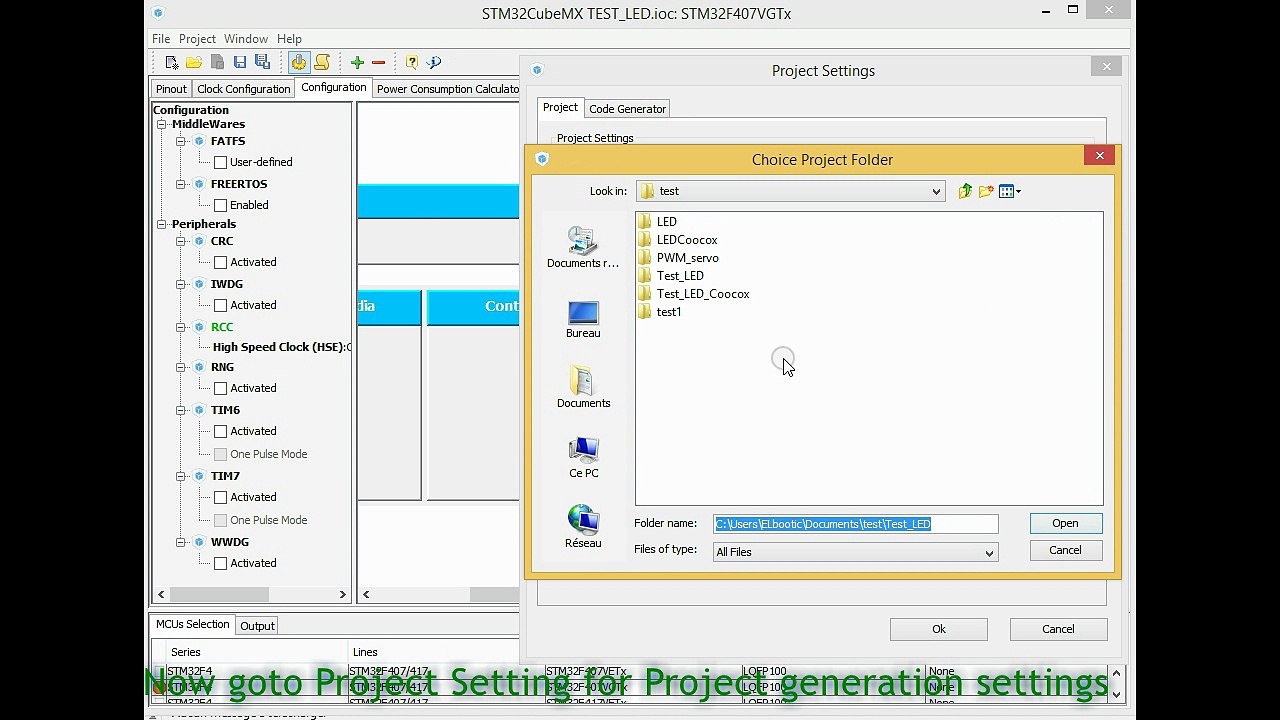Change the file list view mode
The image size is (1280, 720).
(x=1009, y=191)
